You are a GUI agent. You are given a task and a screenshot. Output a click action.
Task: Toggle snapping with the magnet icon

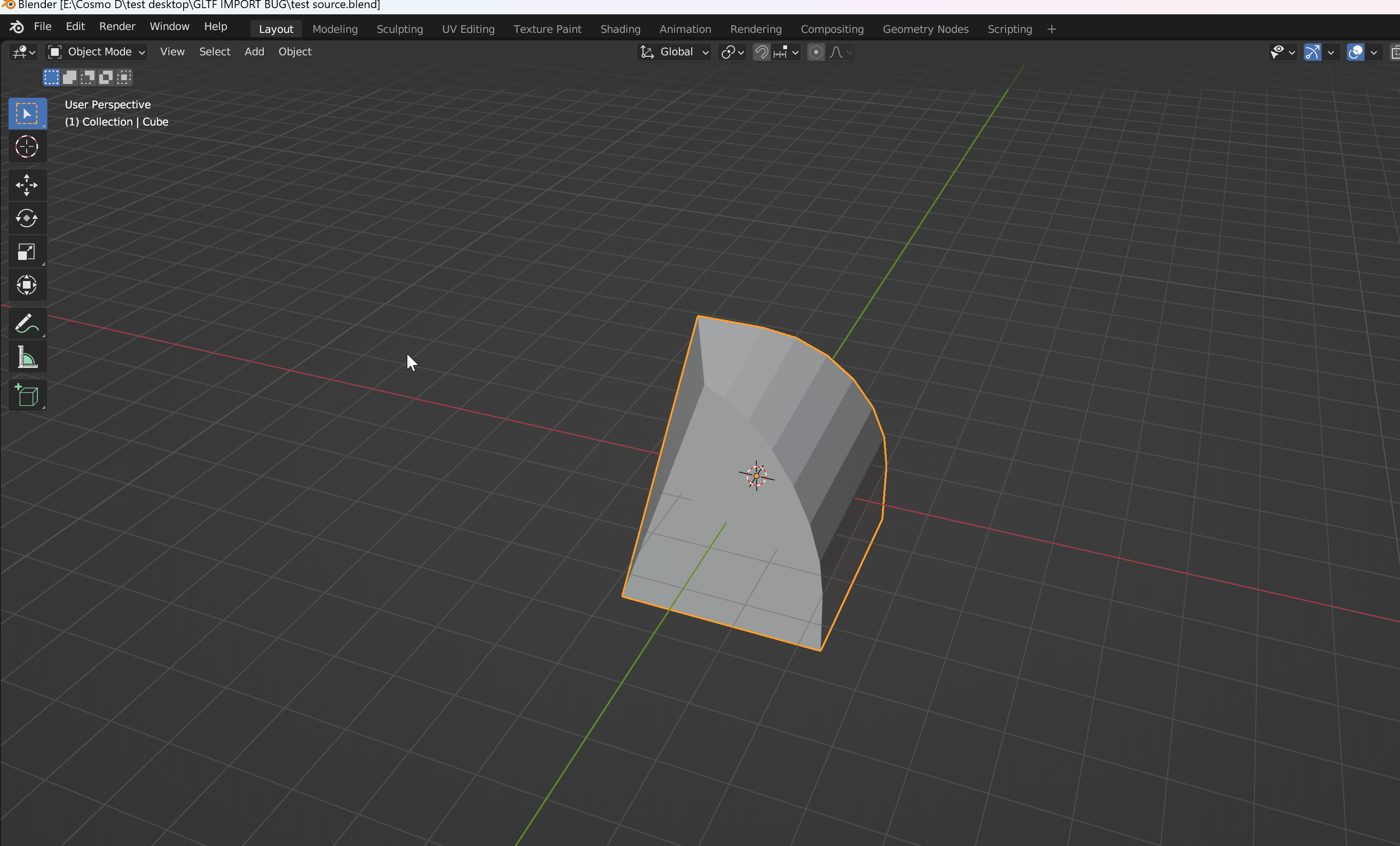pos(761,52)
